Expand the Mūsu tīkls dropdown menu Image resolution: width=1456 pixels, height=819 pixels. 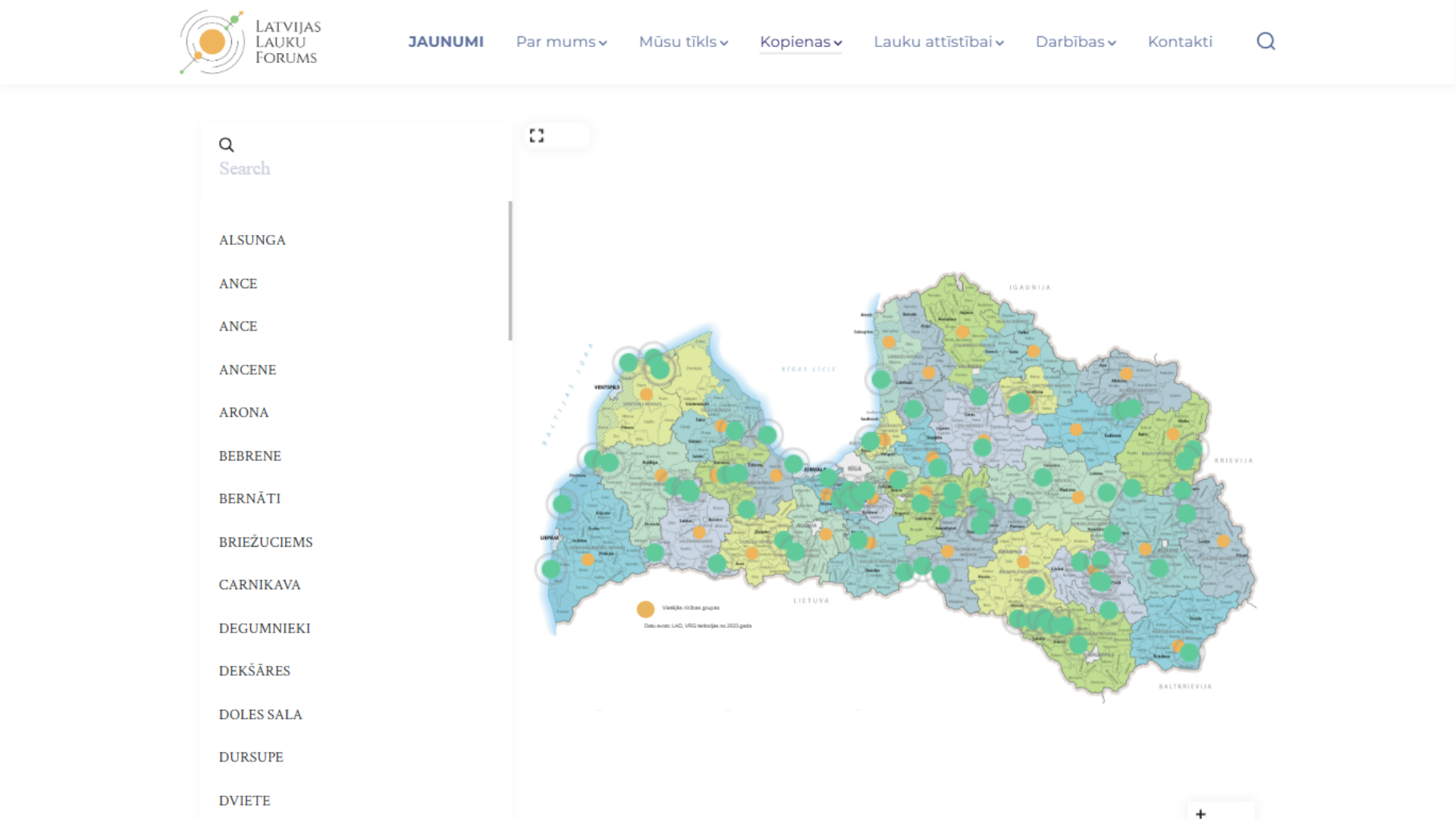(x=683, y=42)
